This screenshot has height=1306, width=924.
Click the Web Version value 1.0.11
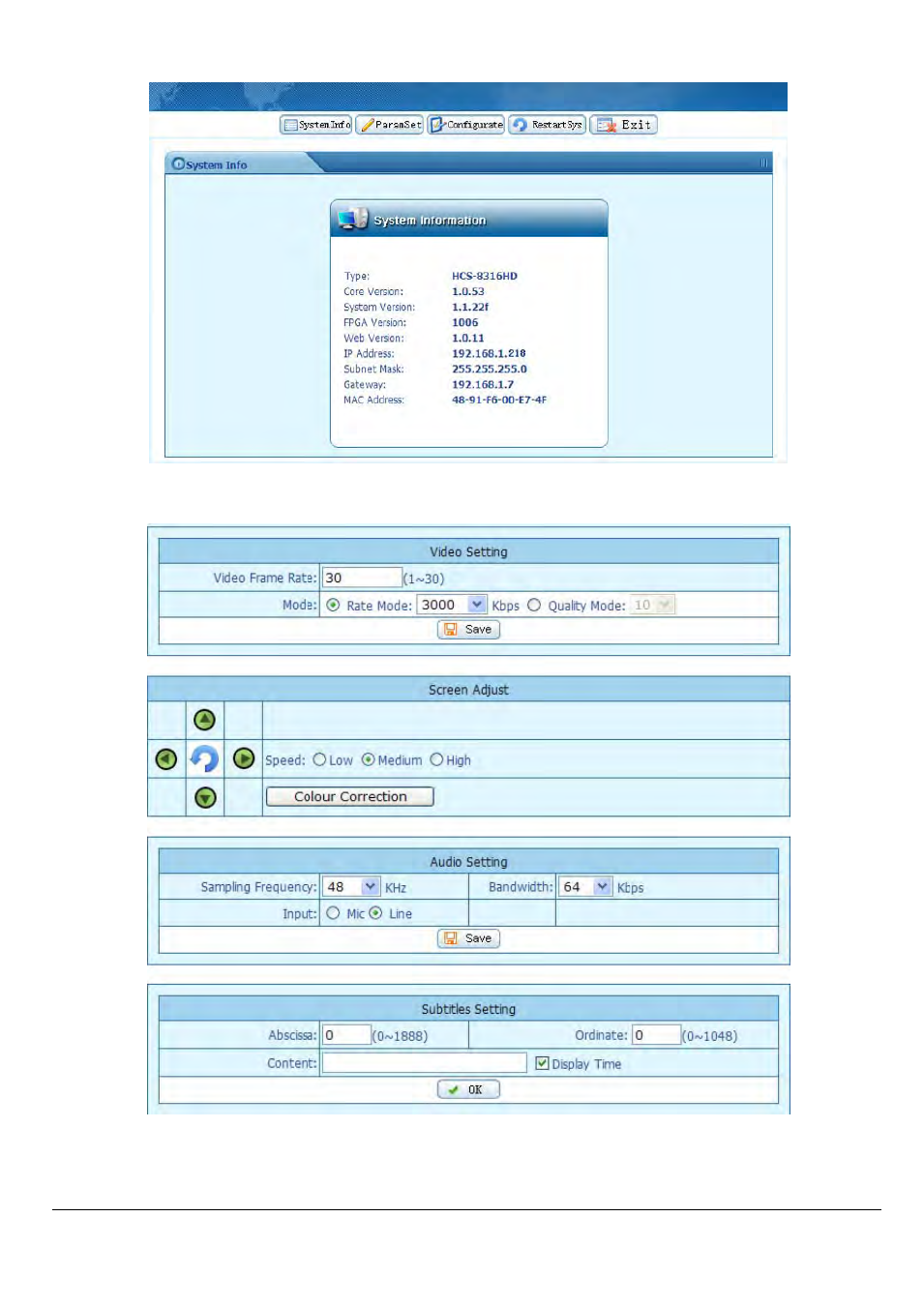[468, 338]
